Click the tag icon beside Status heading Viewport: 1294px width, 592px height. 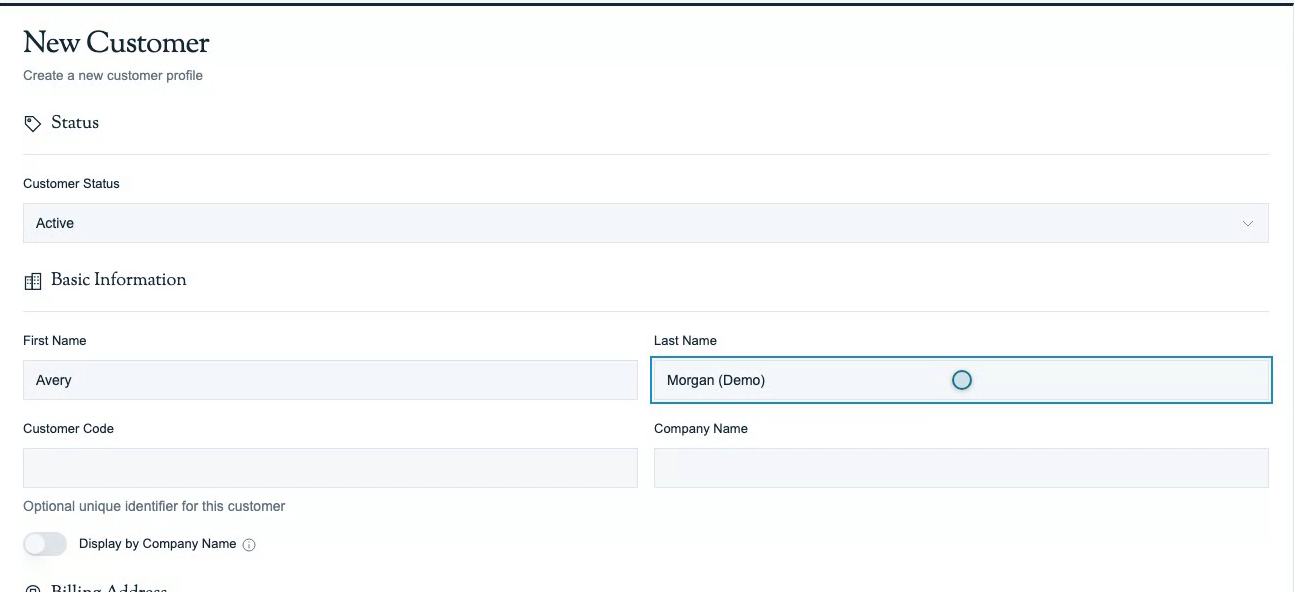(32, 123)
